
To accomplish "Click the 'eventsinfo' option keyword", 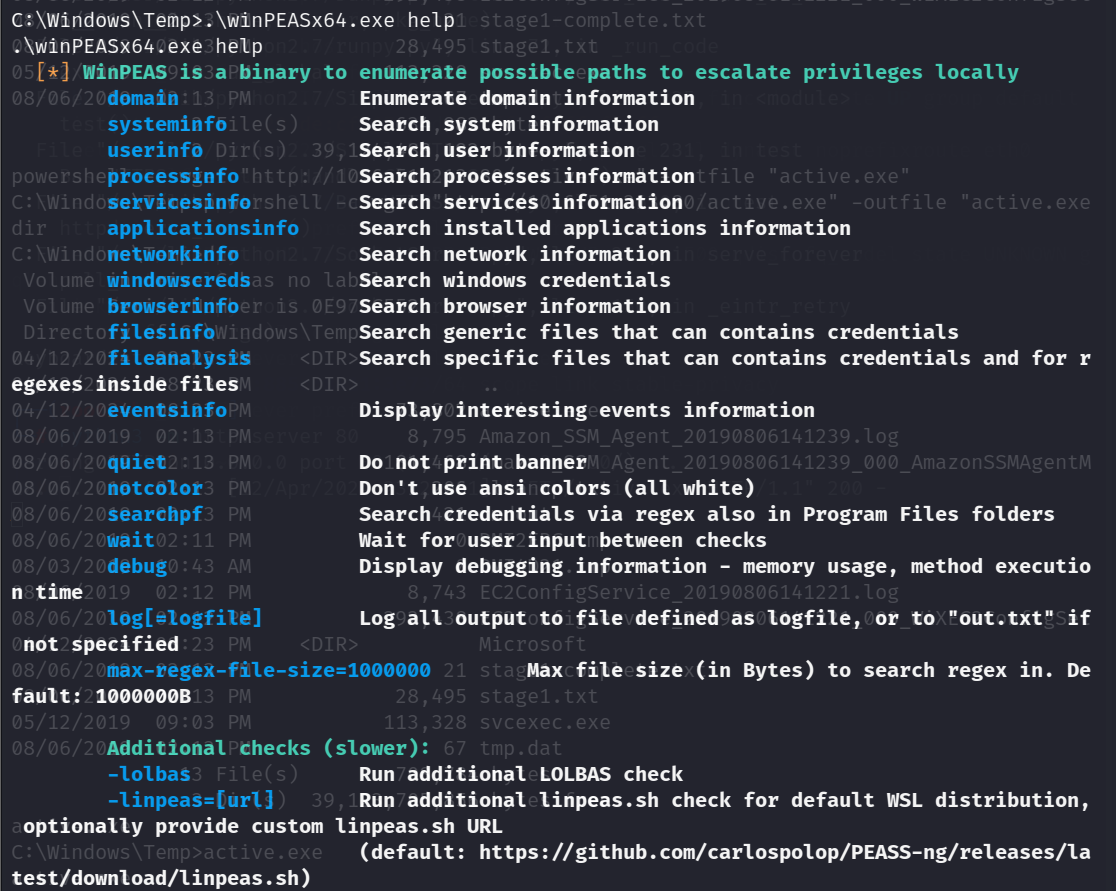I will click(167, 410).
